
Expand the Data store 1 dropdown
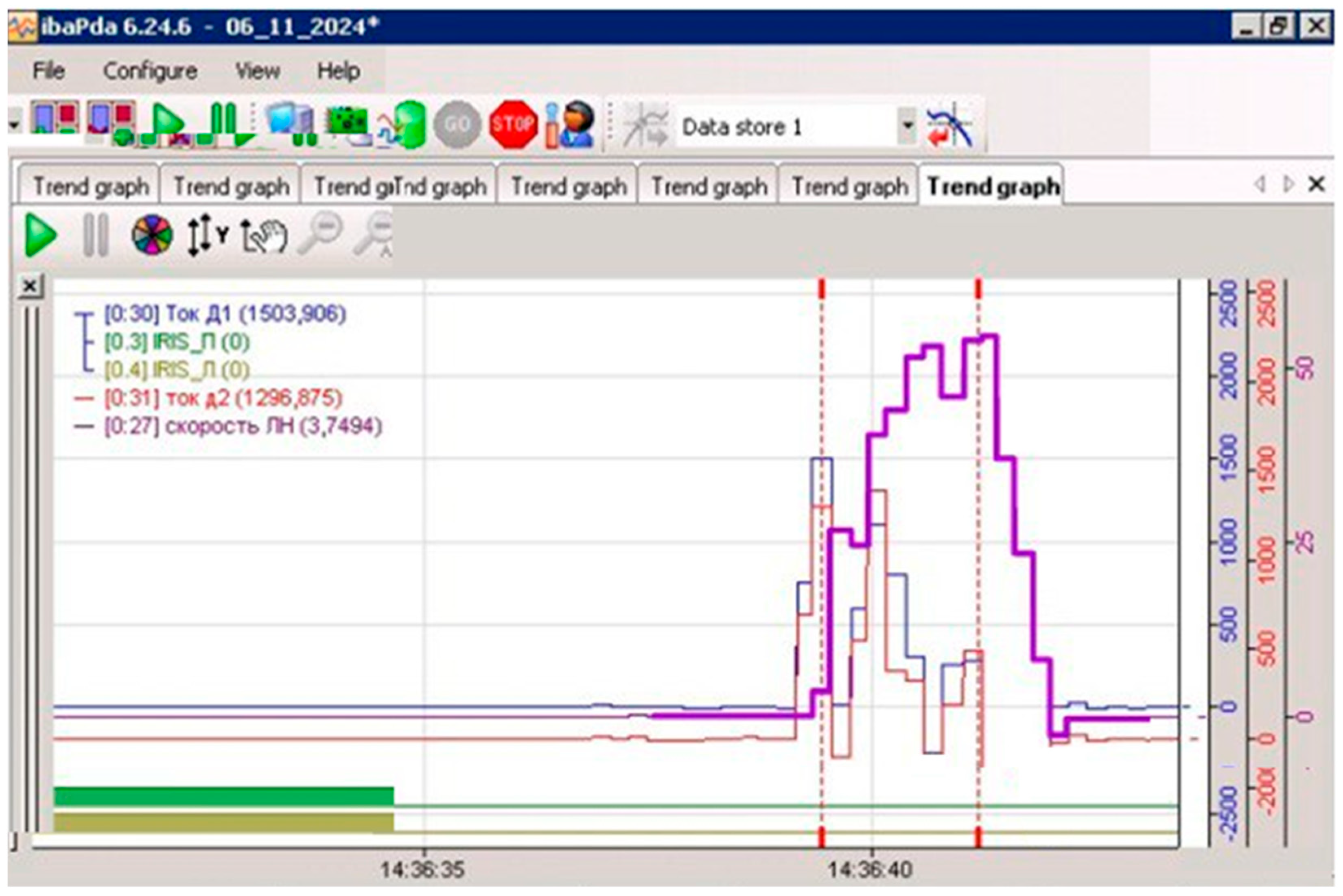[x=907, y=125]
